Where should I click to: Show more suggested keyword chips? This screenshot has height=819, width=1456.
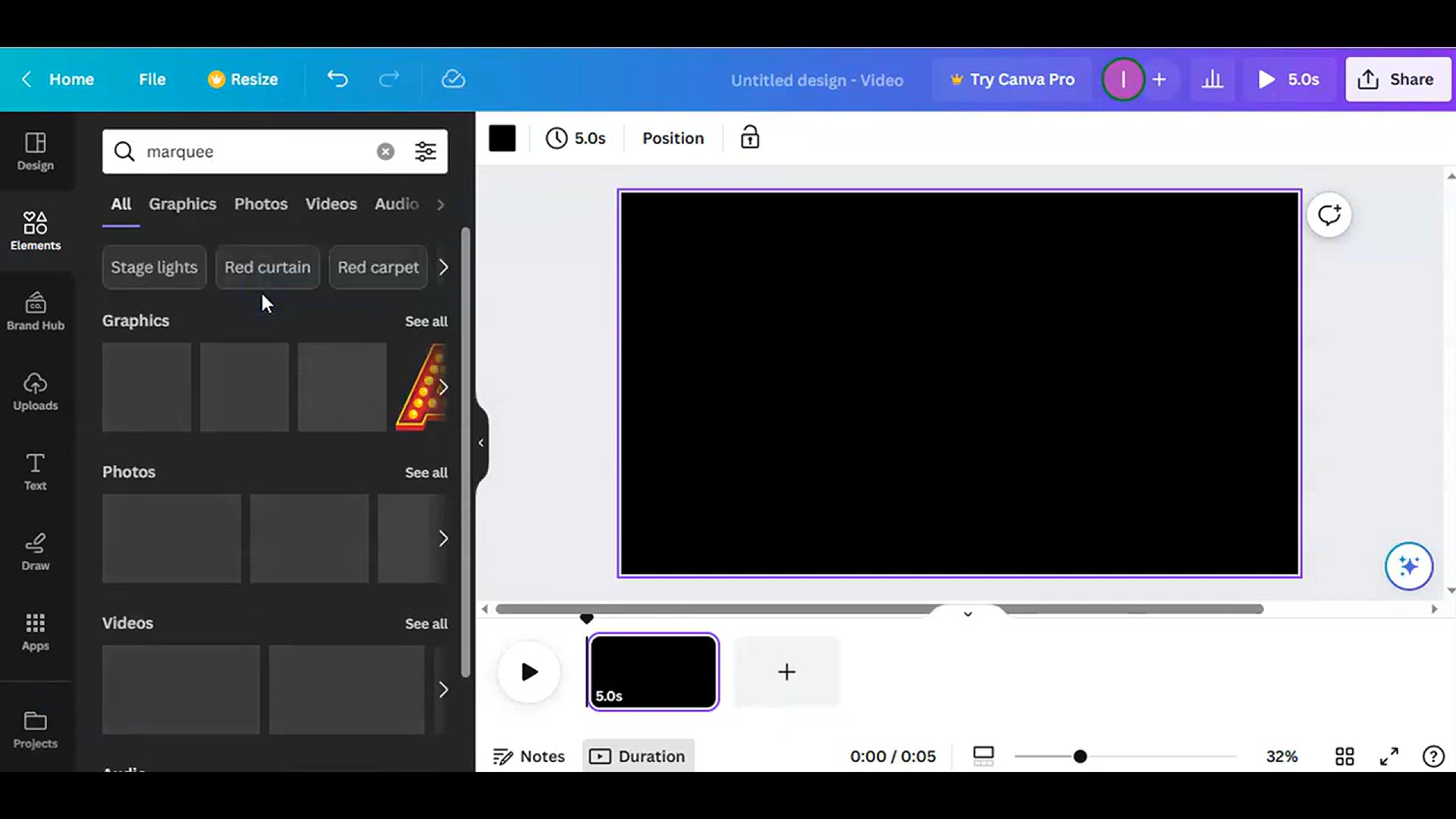[x=444, y=267]
